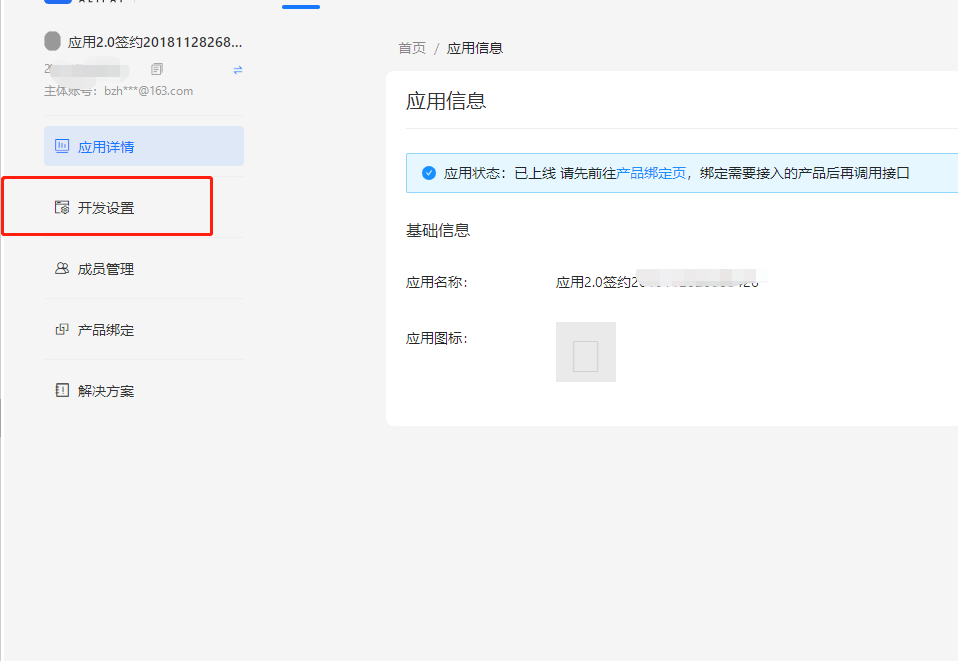The image size is (958, 661).
Task: Switch to the 应用信息 breadcrumb item
Action: coord(475,47)
